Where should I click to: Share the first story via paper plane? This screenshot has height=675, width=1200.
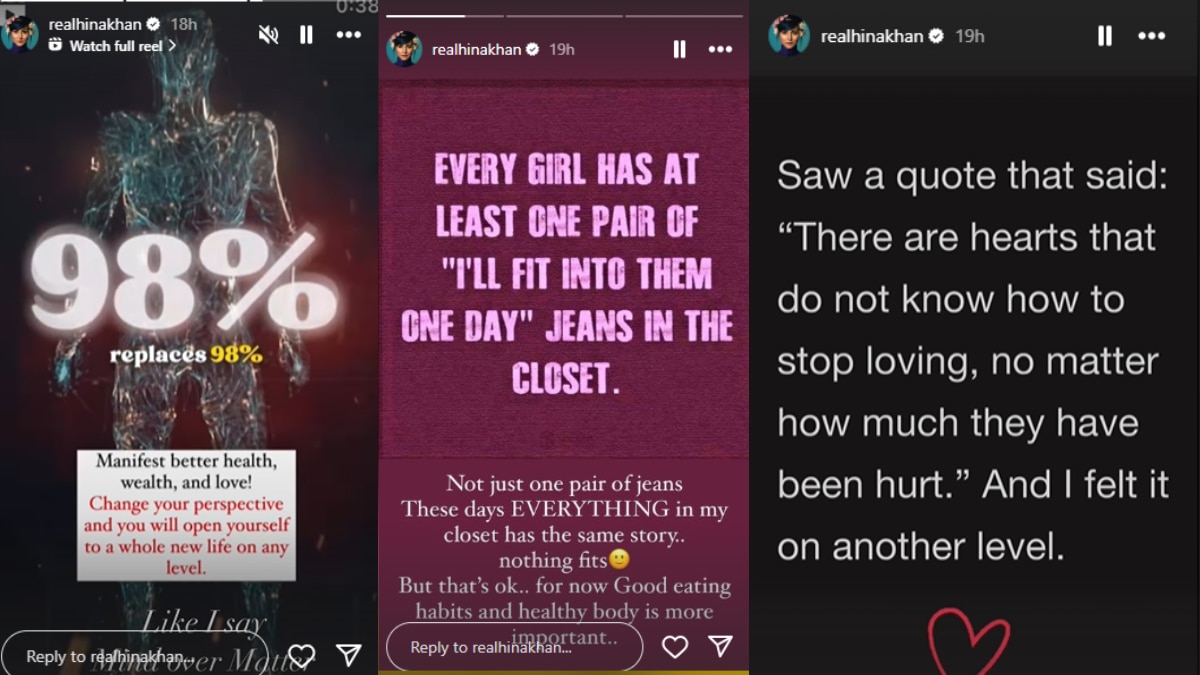tap(348, 655)
